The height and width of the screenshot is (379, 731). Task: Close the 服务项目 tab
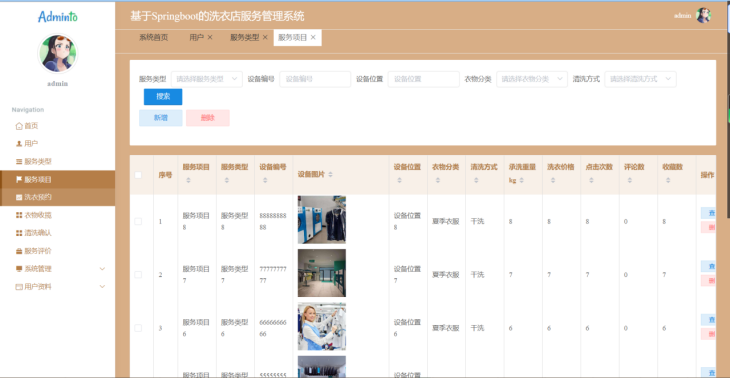pyautogui.click(x=313, y=37)
